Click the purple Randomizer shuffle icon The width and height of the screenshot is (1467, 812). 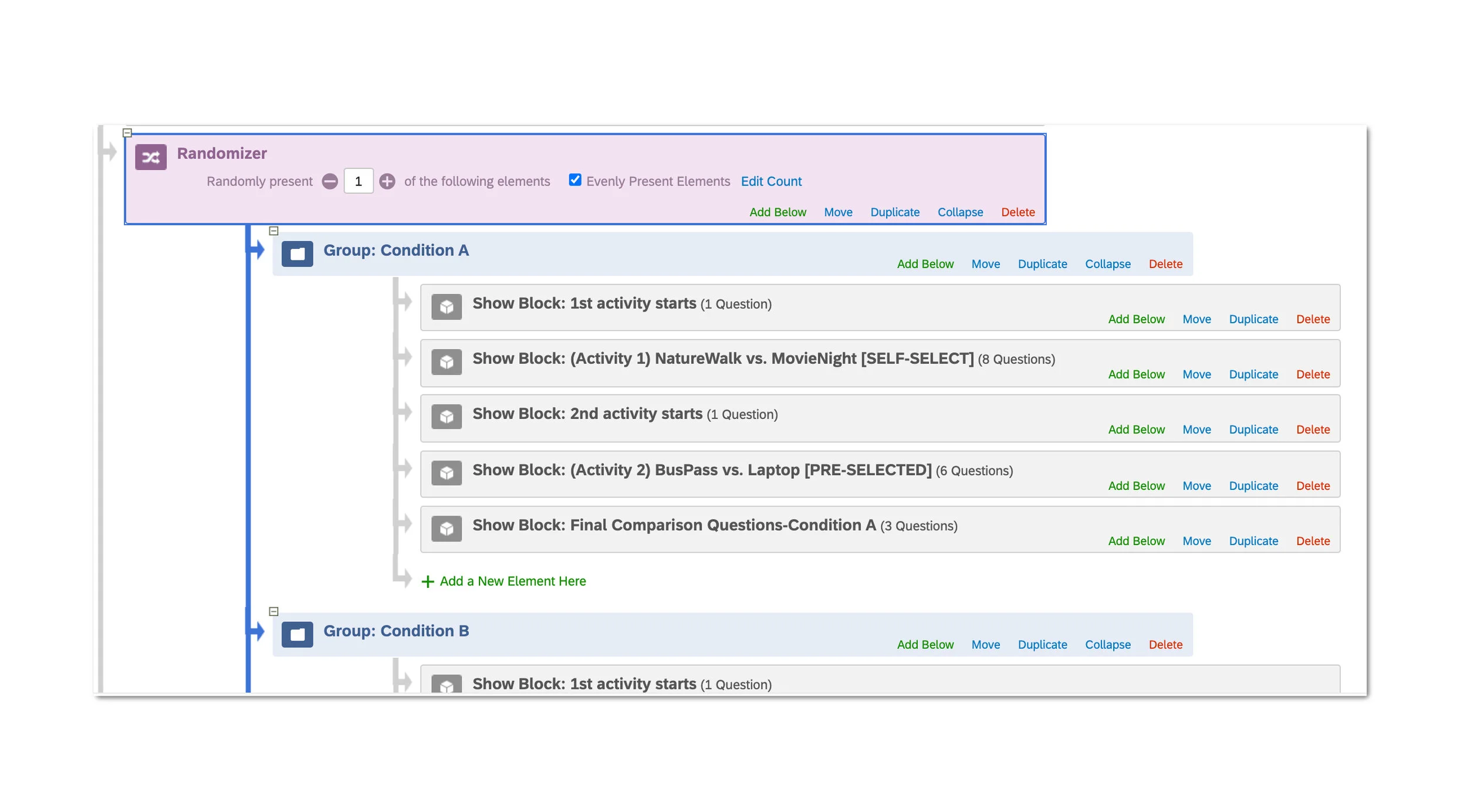151,157
